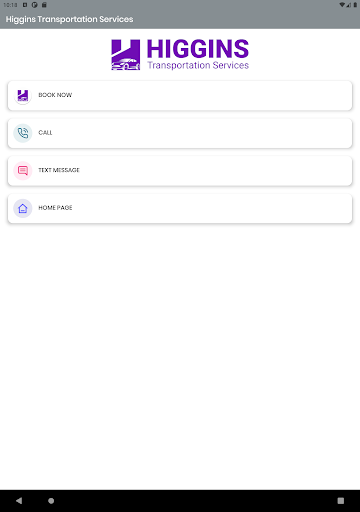Tap the clock time in status bar

click(10, 5)
